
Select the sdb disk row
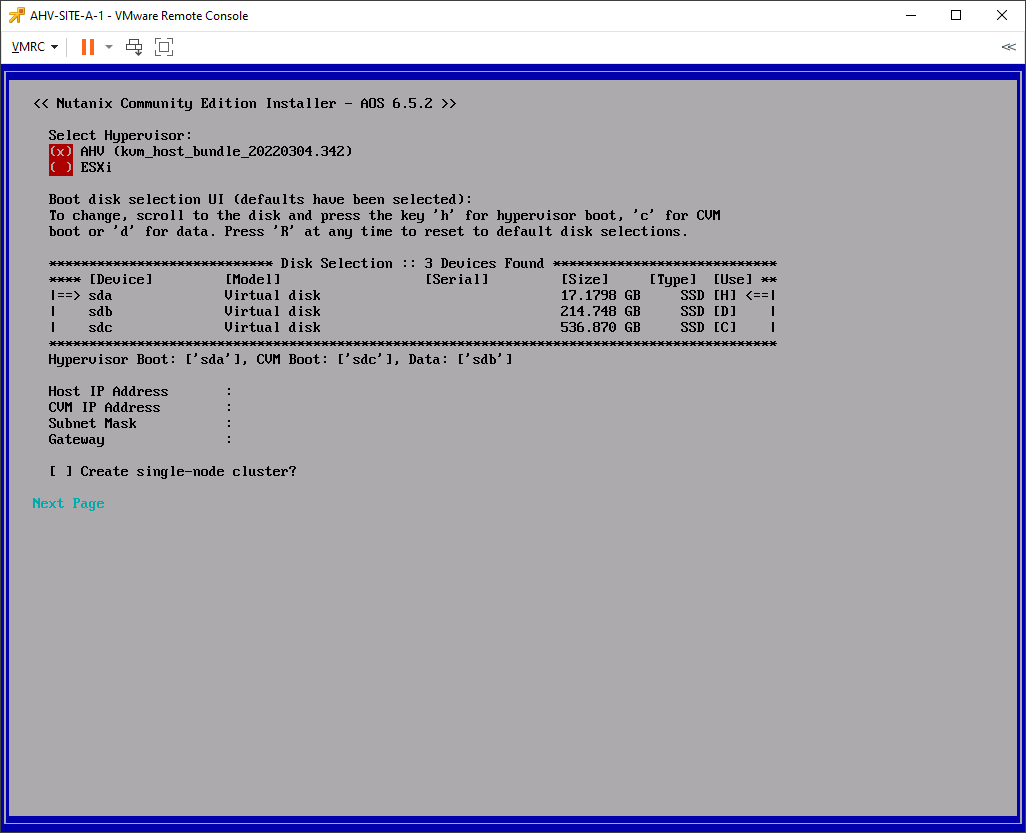[413, 311]
